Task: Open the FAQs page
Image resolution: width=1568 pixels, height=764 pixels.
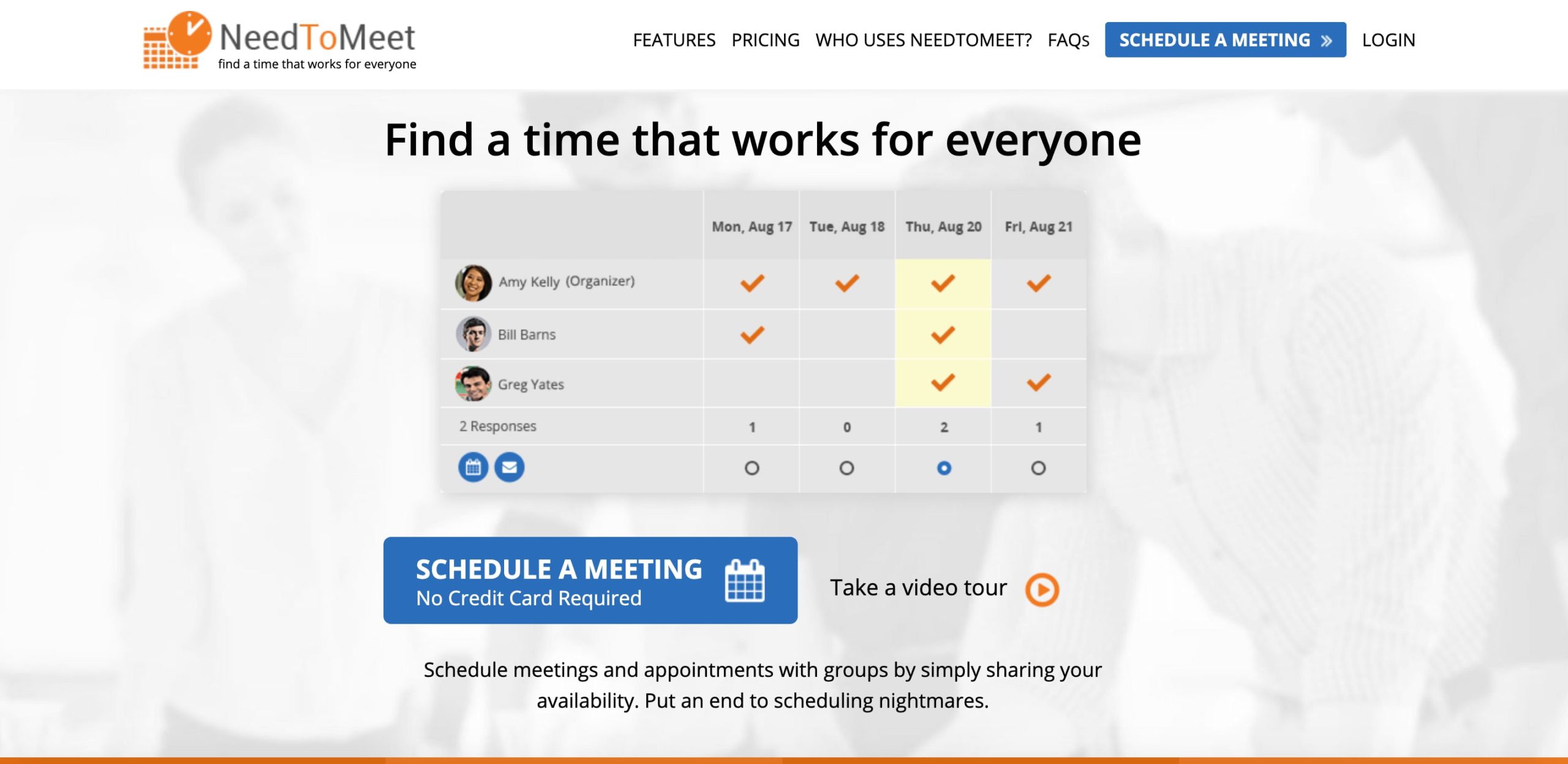Action: tap(1068, 40)
